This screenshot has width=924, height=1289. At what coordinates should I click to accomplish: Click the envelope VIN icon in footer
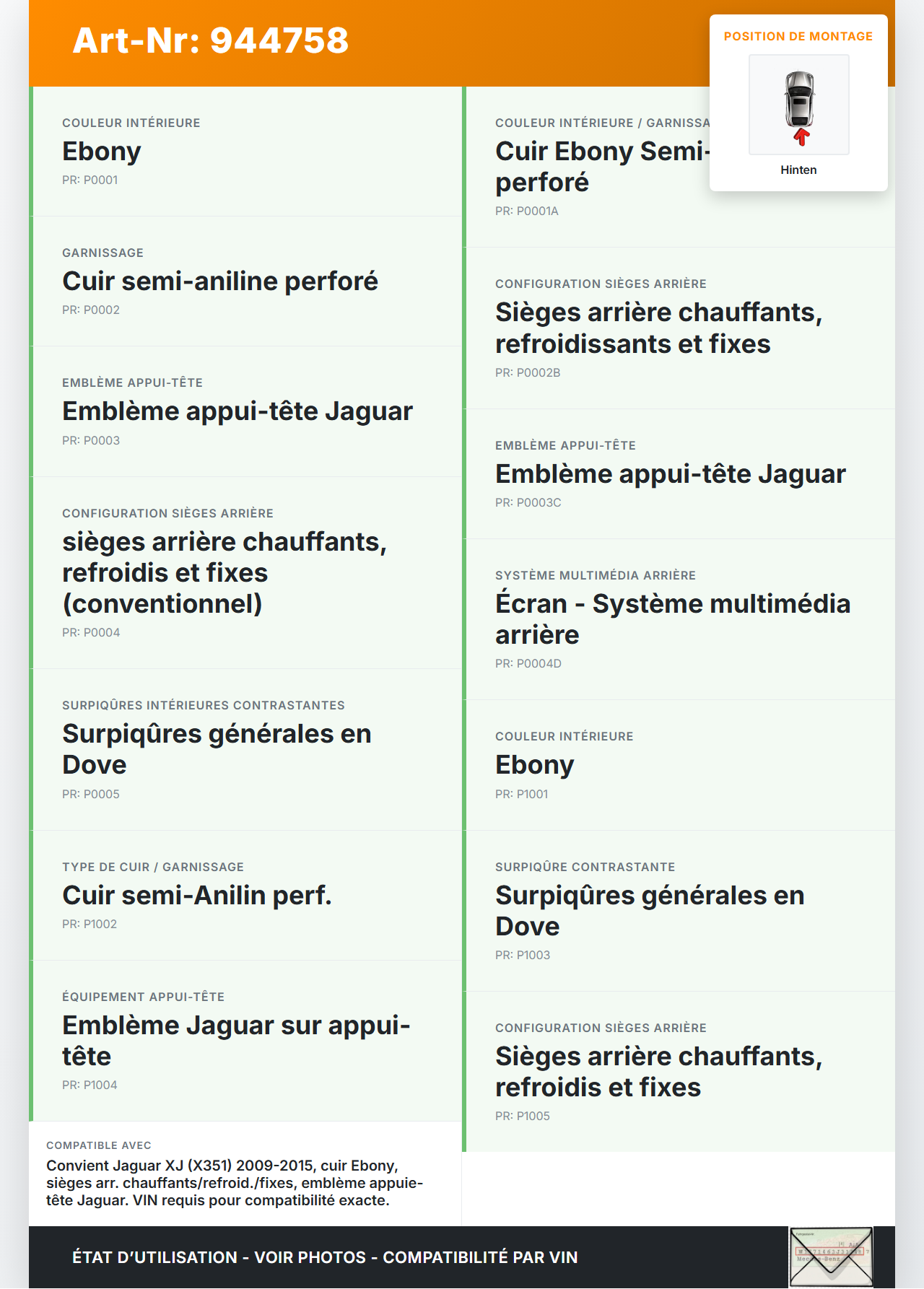pos(831,1257)
